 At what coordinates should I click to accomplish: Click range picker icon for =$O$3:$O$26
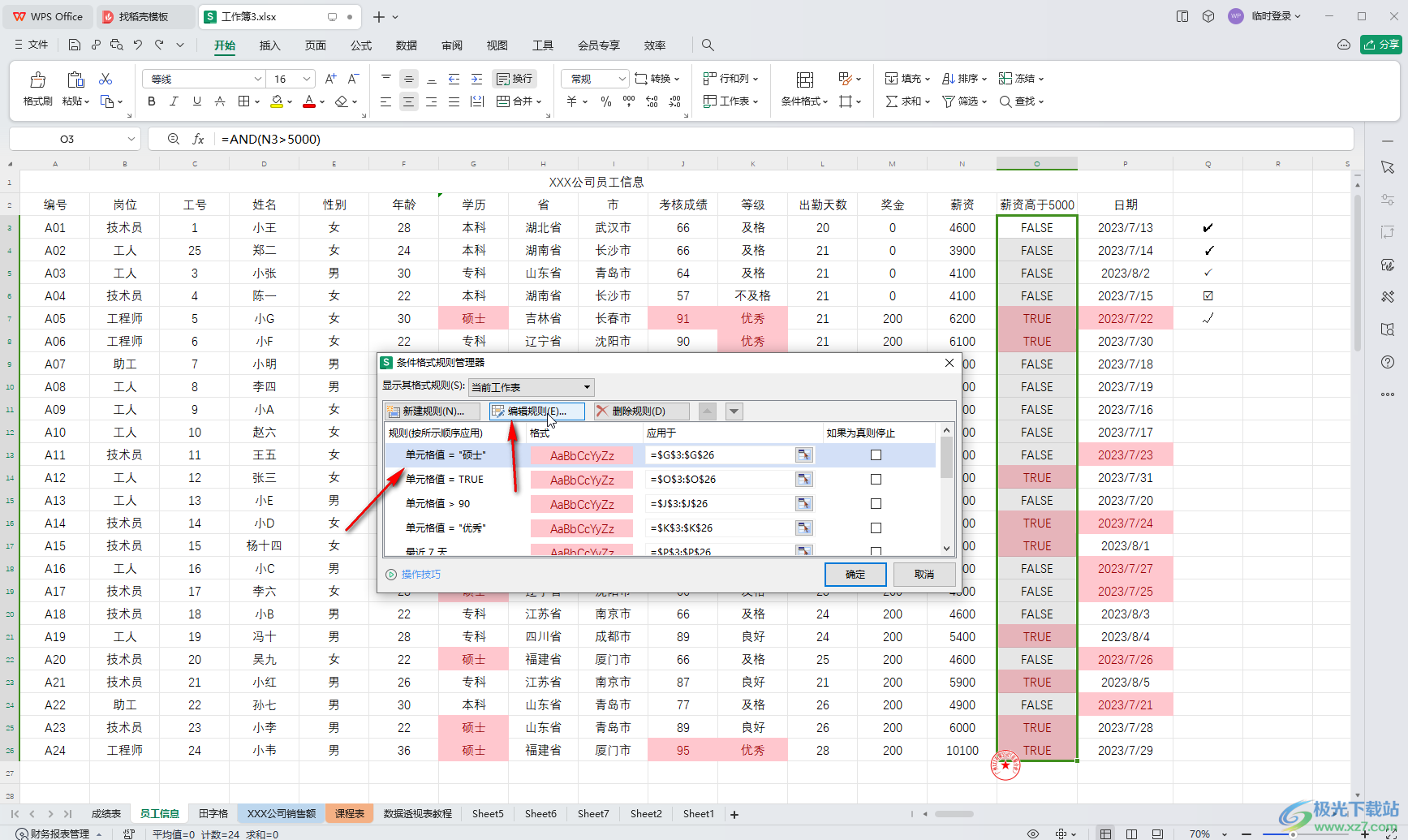pos(803,480)
